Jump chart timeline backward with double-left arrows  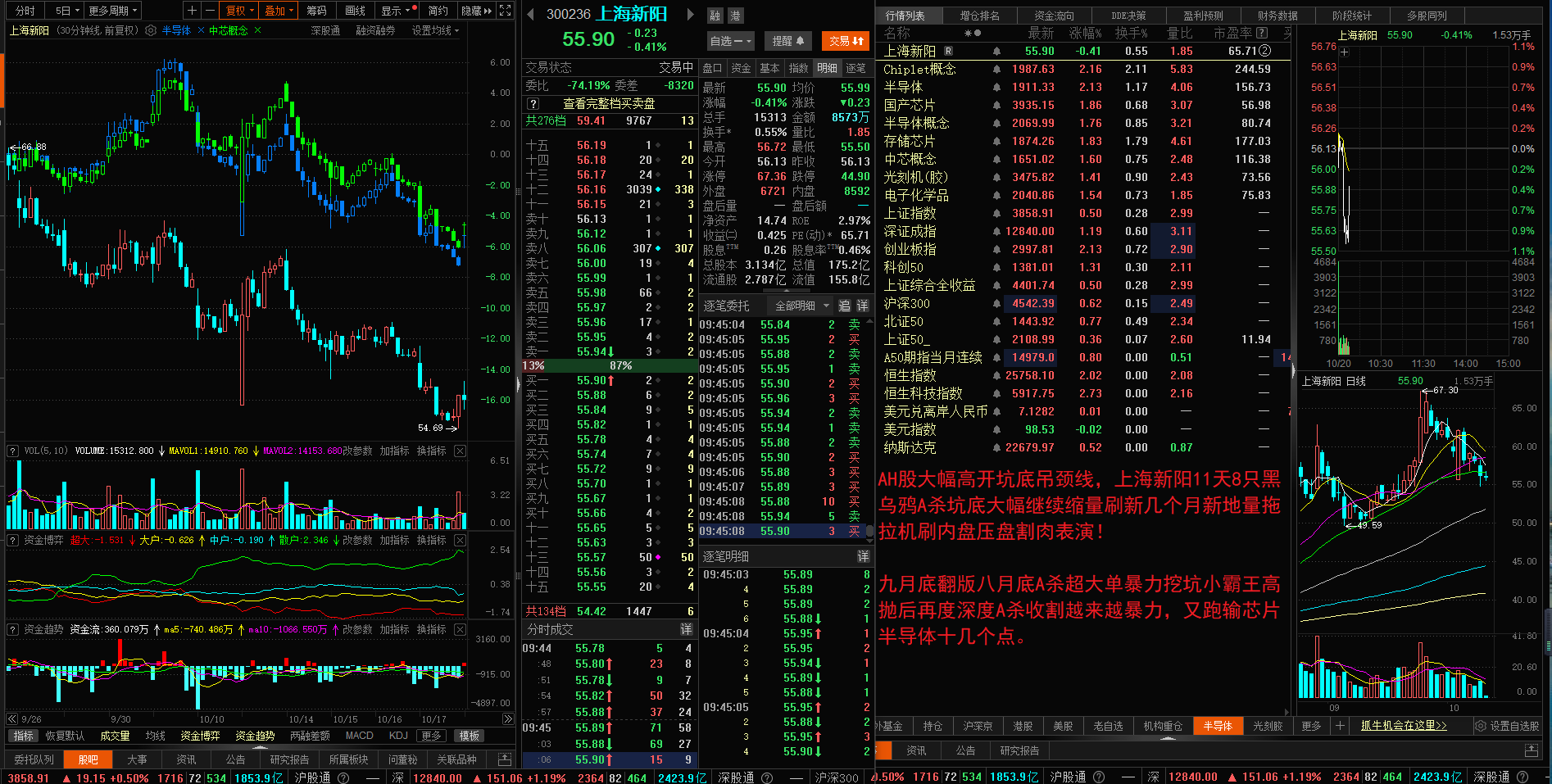coord(12,719)
